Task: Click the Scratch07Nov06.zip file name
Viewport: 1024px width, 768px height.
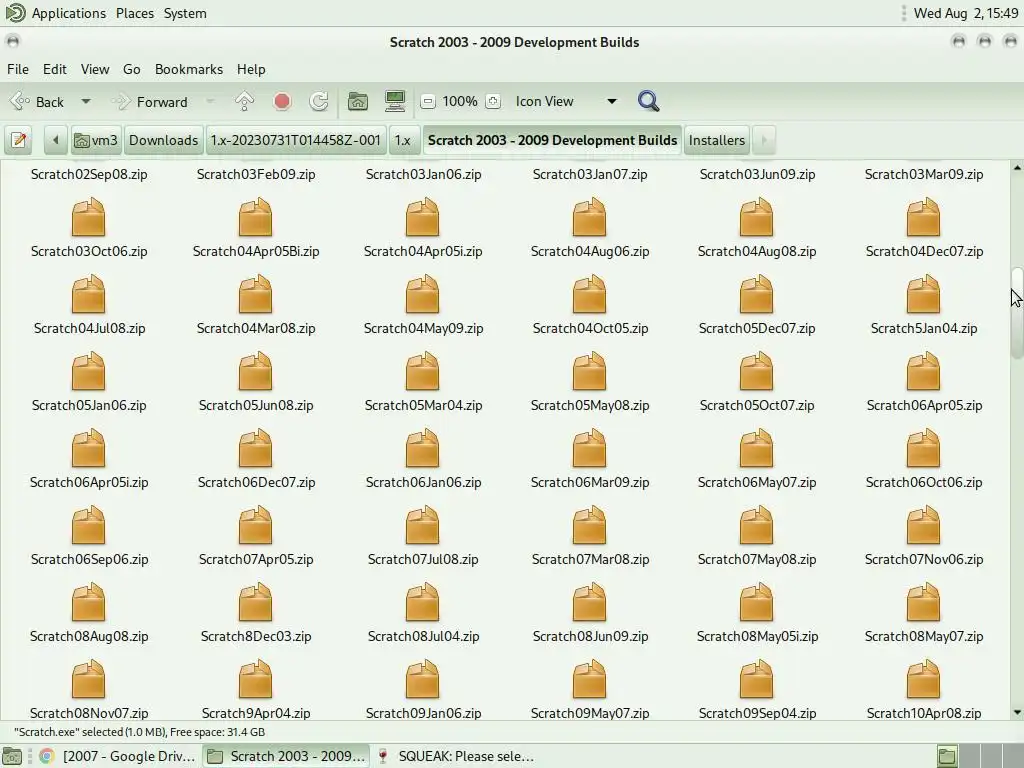Action: [x=924, y=559]
